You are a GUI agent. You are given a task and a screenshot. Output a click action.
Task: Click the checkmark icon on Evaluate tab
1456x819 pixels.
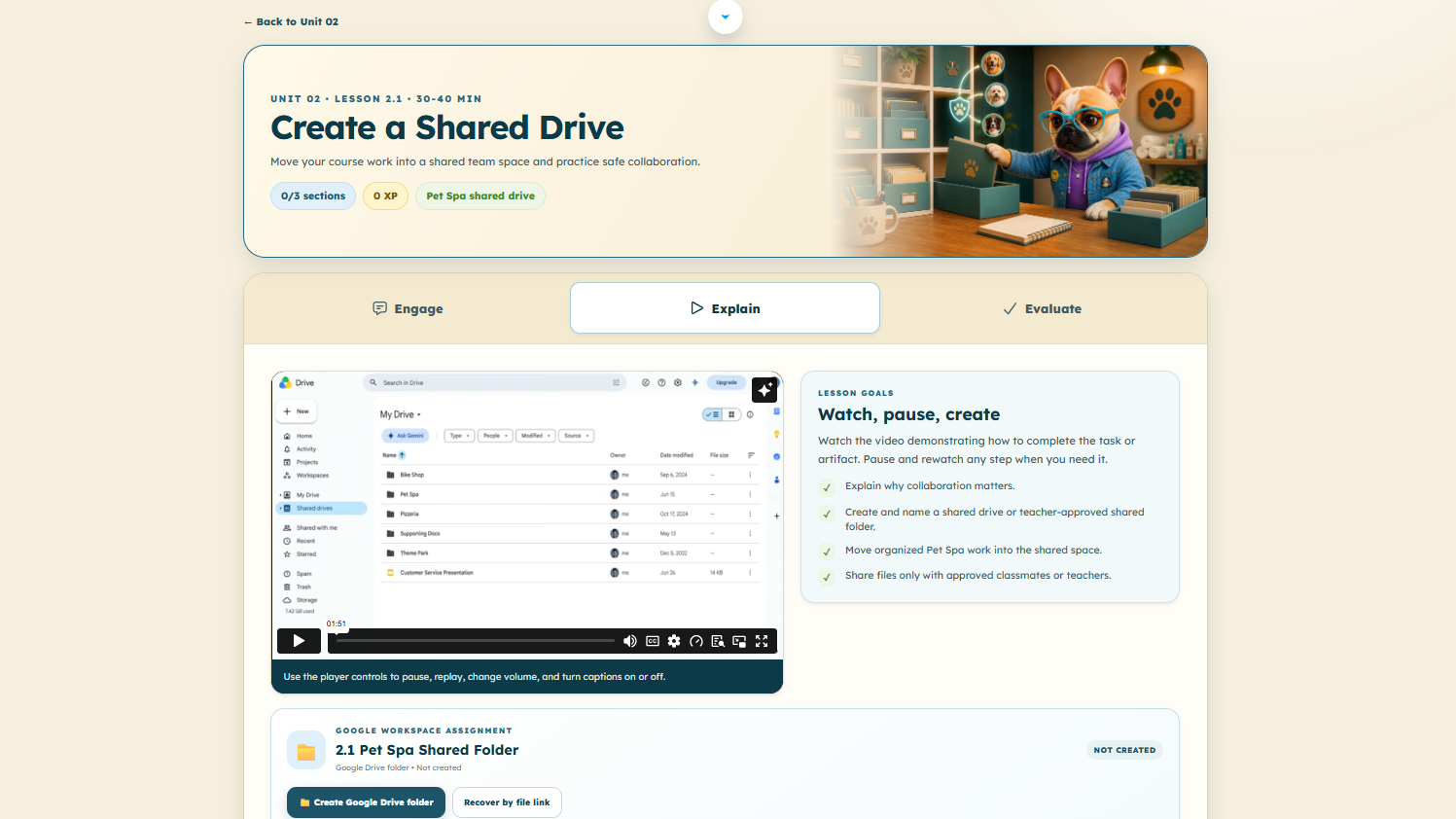pos(1010,308)
